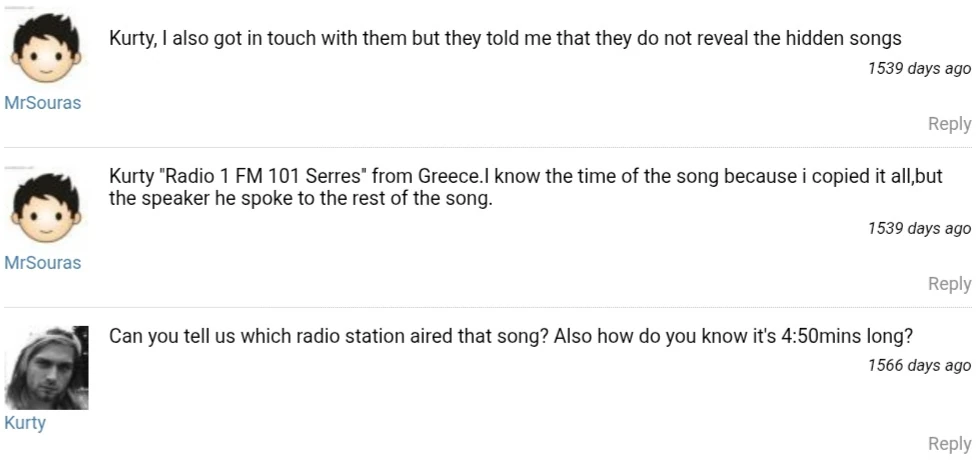
Task: Open MrSouras username link under the hidden songs comment
Action: click(42, 103)
